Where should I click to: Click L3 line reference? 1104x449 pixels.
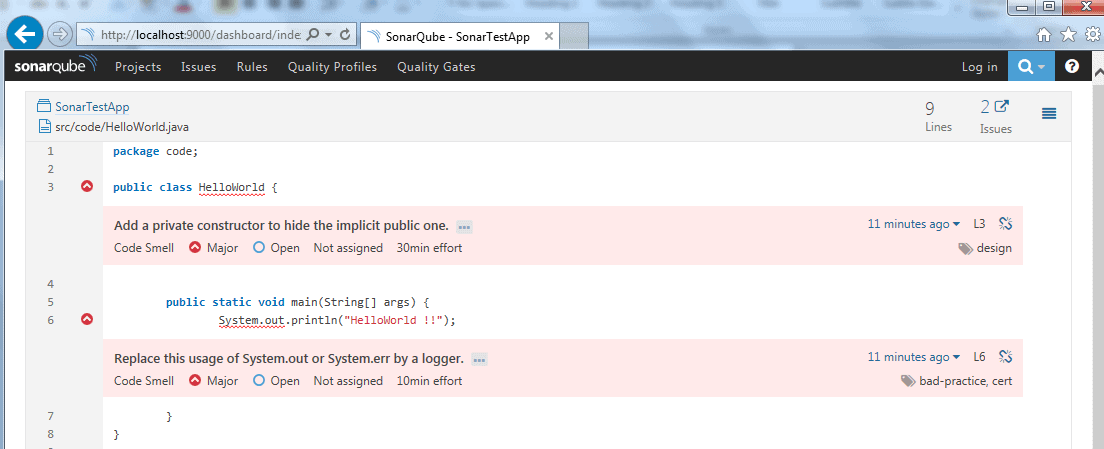(979, 224)
